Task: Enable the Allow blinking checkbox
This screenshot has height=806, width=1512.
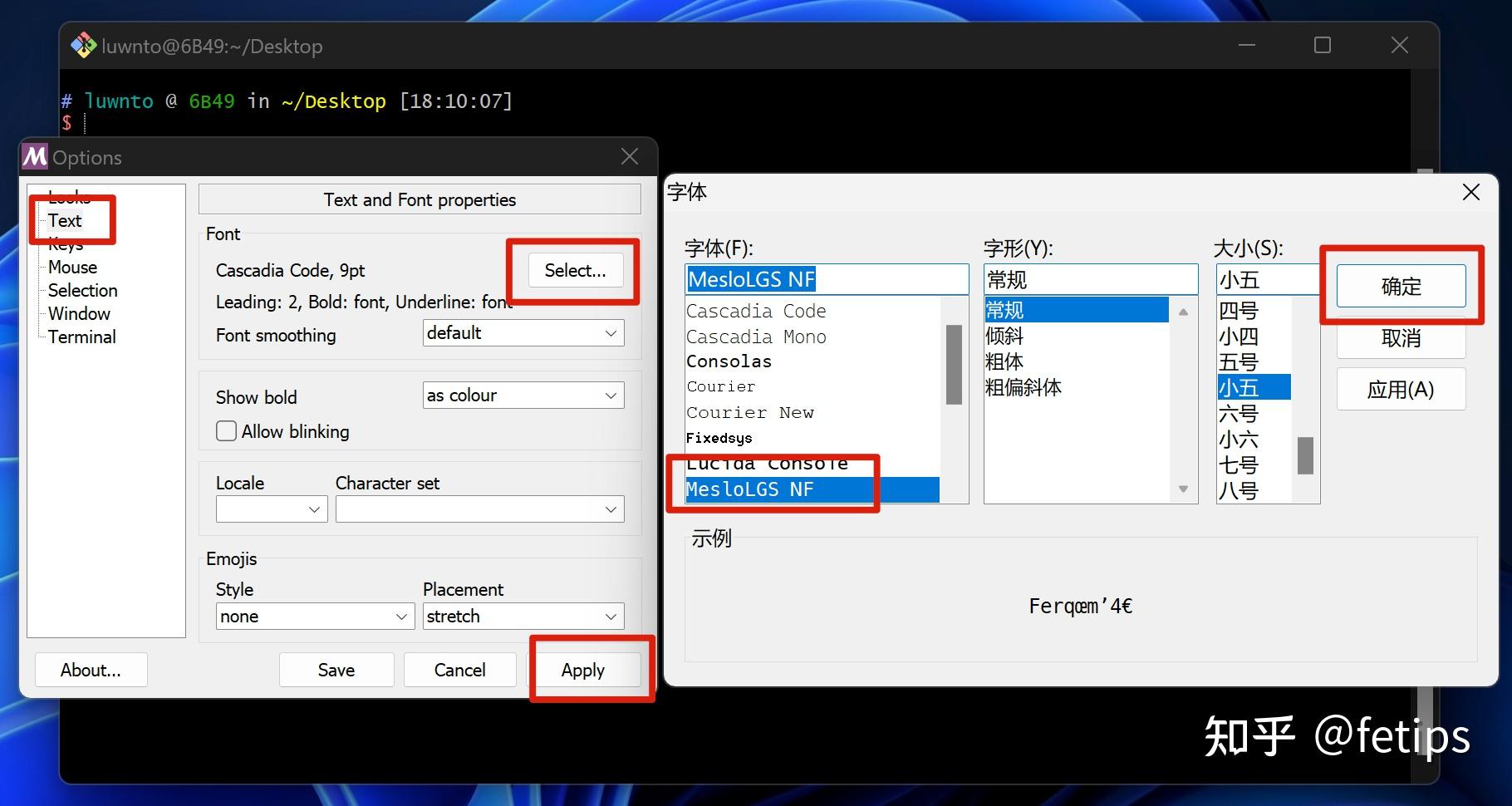Action: click(226, 431)
